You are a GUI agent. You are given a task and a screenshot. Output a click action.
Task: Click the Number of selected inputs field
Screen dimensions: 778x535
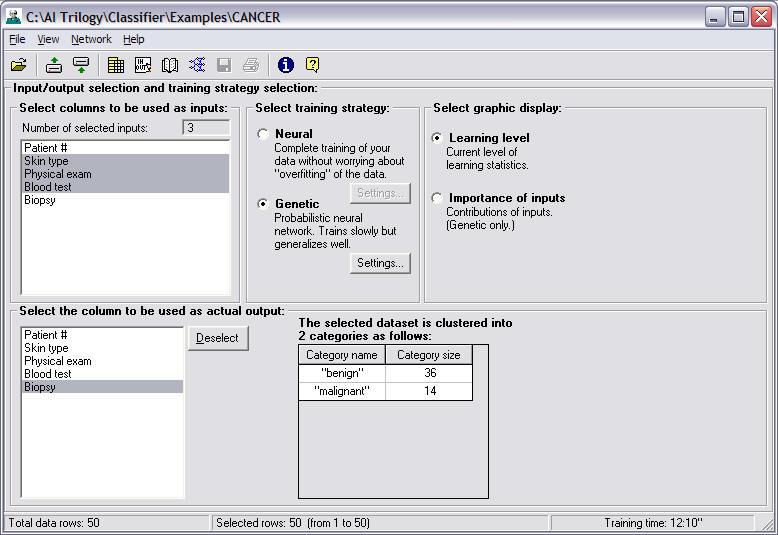[x=206, y=128]
